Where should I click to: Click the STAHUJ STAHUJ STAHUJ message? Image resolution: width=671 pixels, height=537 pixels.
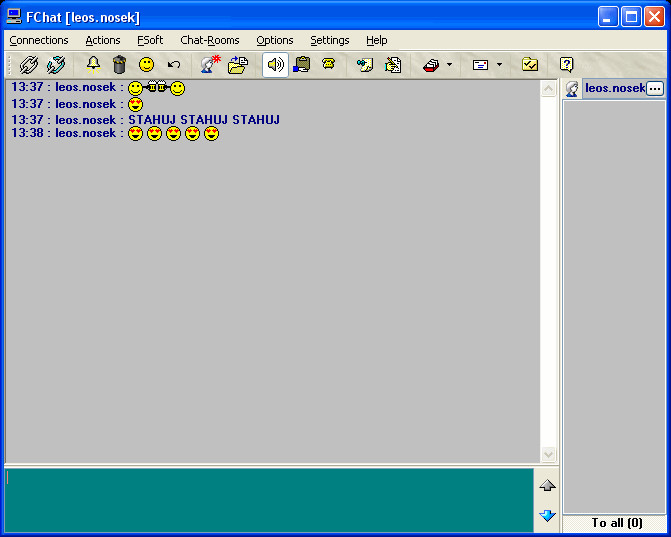[x=204, y=120]
